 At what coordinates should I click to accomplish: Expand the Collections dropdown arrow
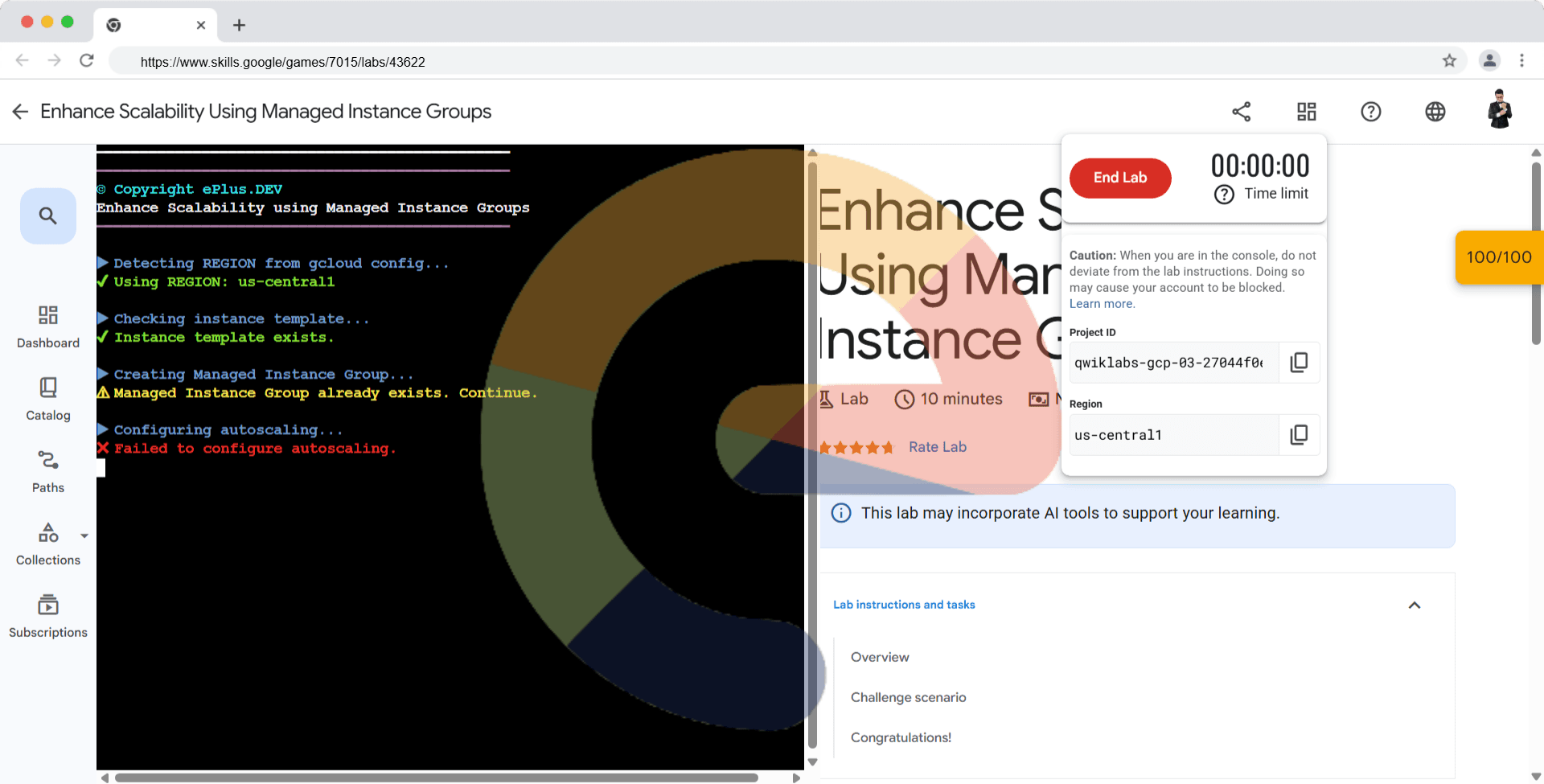point(84,536)
